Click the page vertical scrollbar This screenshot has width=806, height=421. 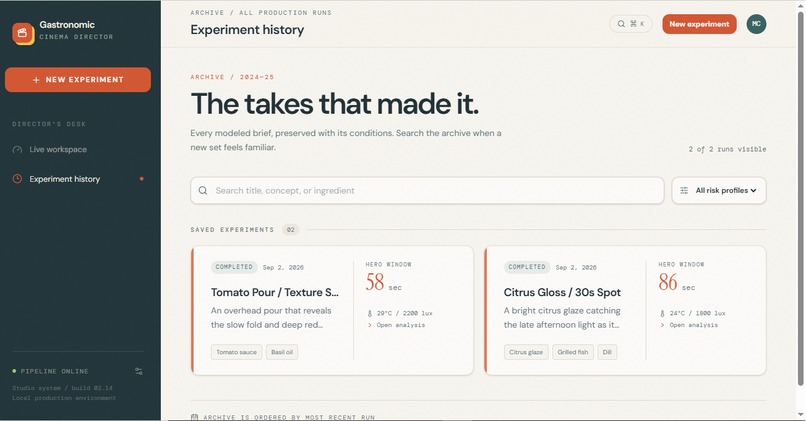pos(800,198)
